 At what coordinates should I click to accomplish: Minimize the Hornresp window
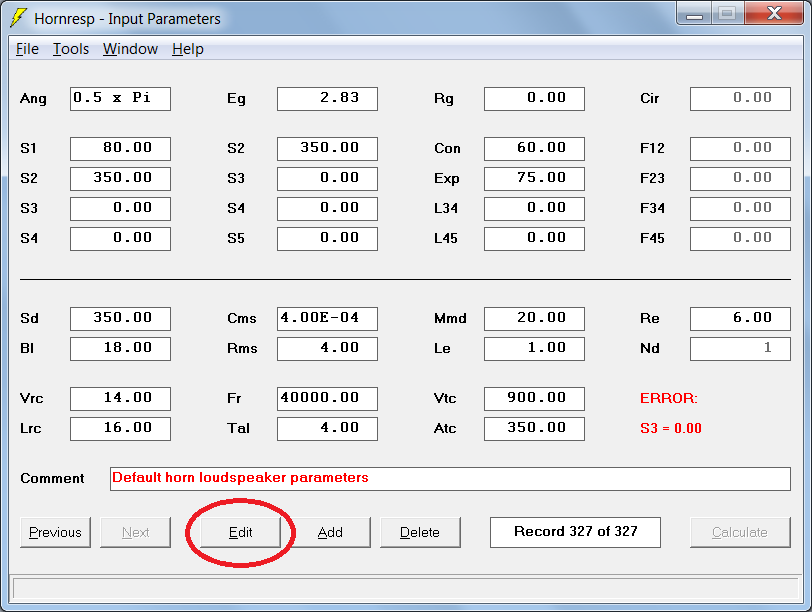coord(694,14)
